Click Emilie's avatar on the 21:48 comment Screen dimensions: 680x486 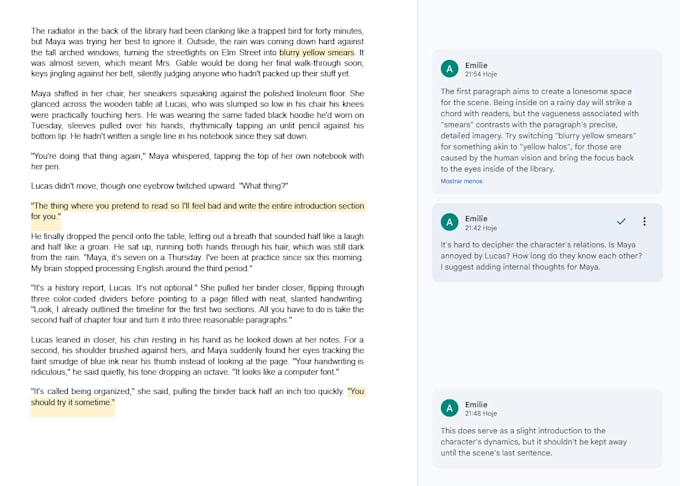pyautogui.click(x=449, y=408)
